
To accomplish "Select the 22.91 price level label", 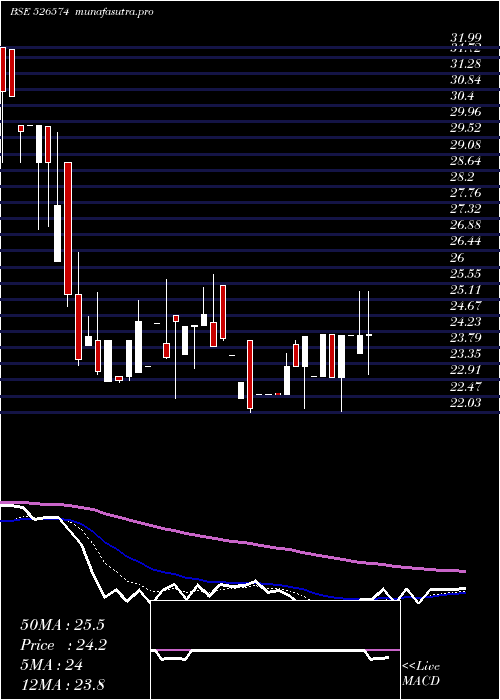I will [465, 371].
